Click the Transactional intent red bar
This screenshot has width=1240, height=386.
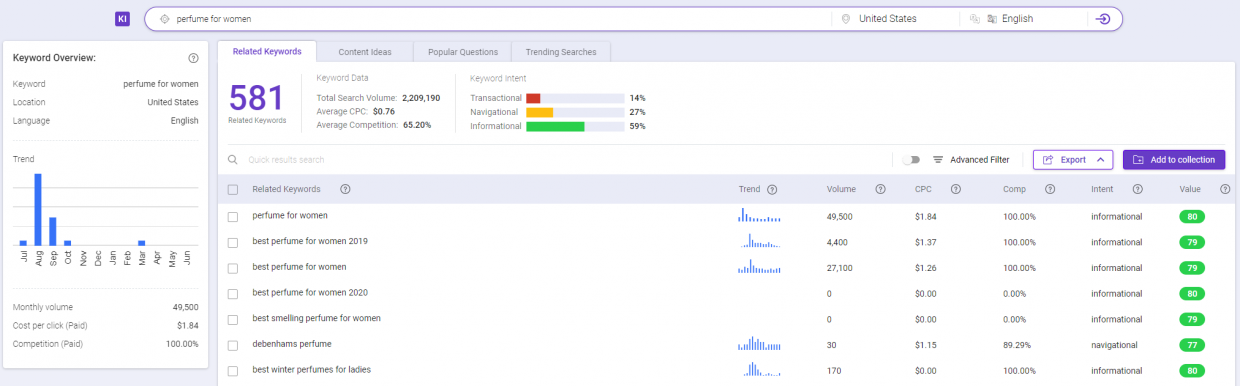pos(533,98)
